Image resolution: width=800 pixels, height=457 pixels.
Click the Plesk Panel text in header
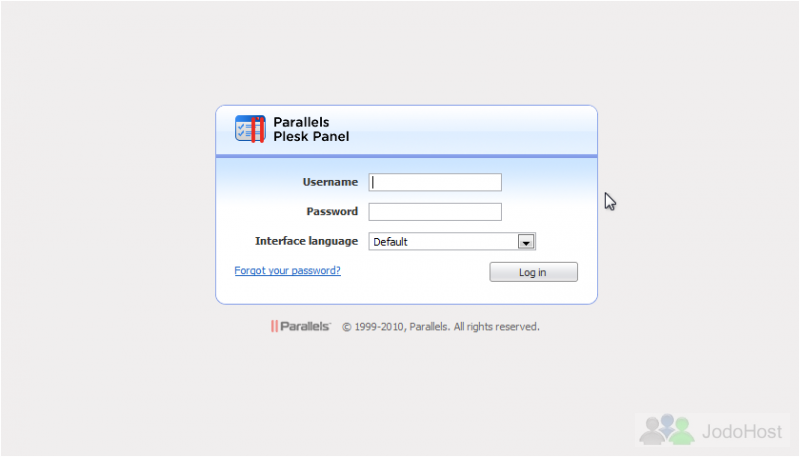coord(311,137)
